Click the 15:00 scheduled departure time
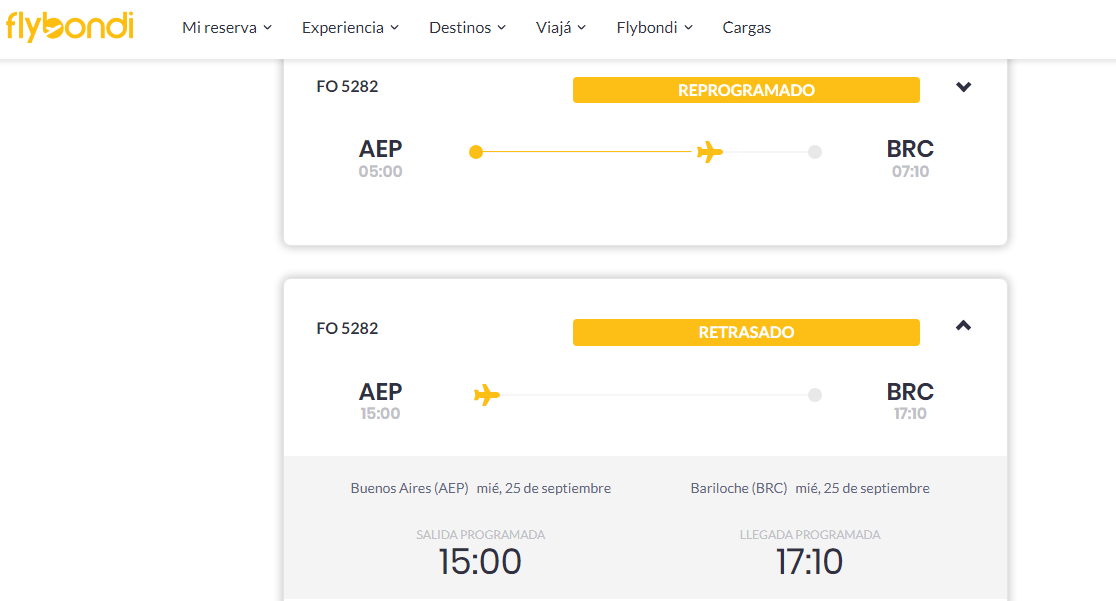The width and height of the screenshot is (1116, 601). click(x=480, y=562)
